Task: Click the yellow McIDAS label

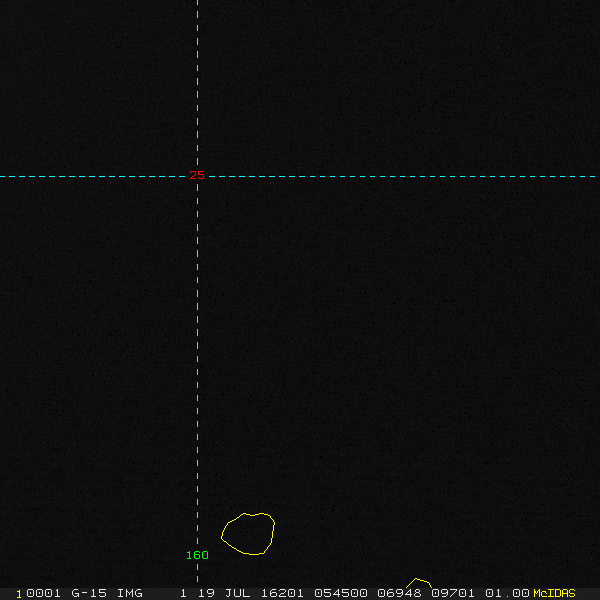Action: (554, 593)
